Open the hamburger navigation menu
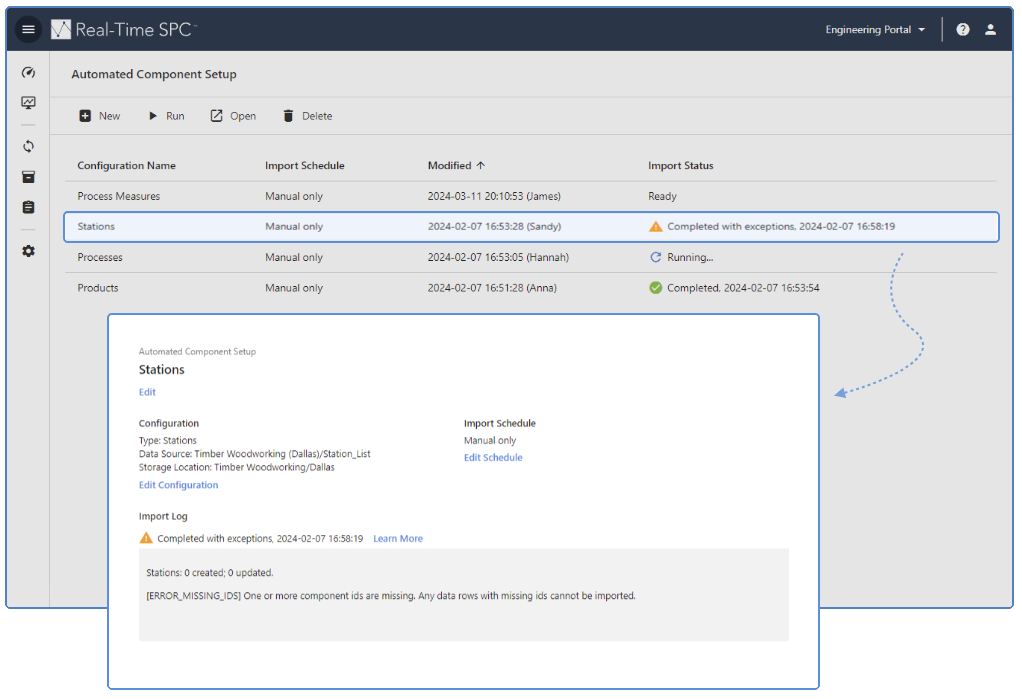Viewport: 1022px width, 699px height. (x=28, y=29)
